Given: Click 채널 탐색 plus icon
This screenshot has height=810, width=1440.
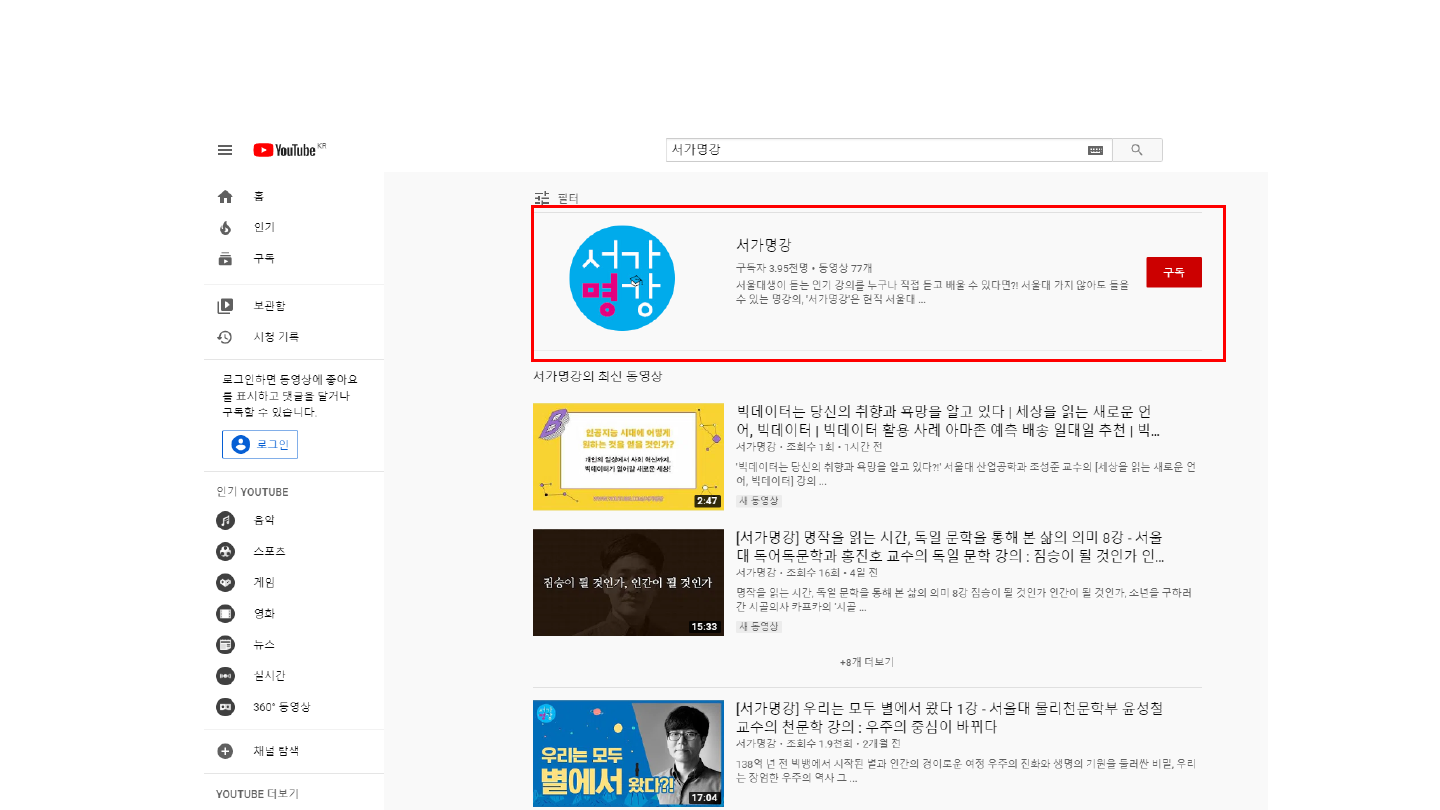Looking at the screenshot, I should coord(225,751).
